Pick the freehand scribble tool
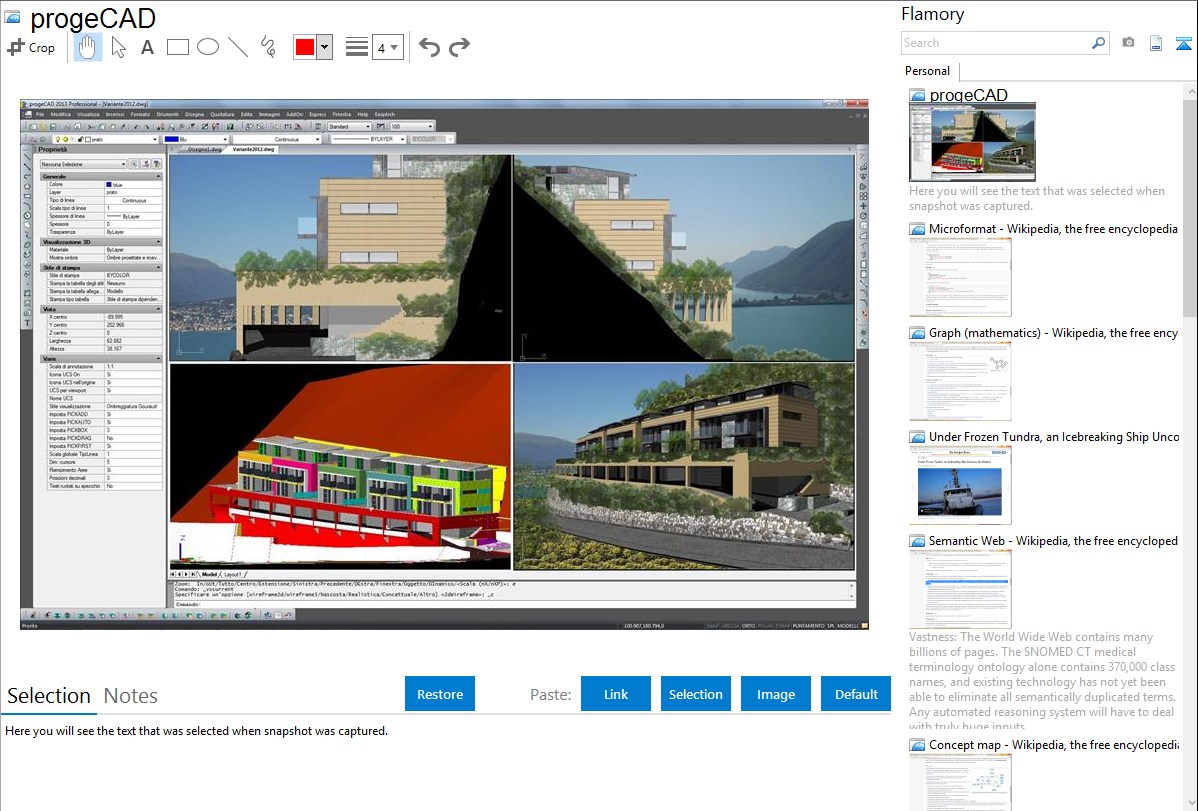This screenshot has width=1198, height=811. [x=267, y=47]
